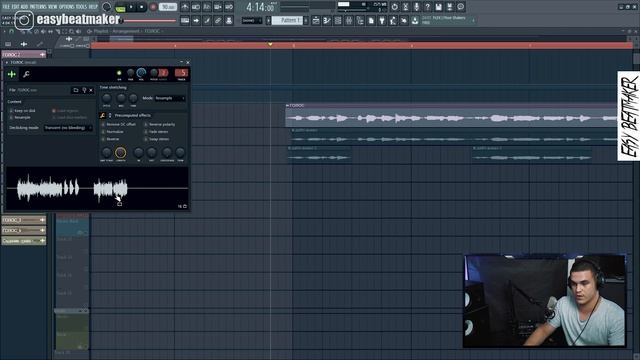The width and height of the screenshot is (640, 360).
Task: Click the brush note-mode toolbar icon
Action: click(x=207, y=20)
